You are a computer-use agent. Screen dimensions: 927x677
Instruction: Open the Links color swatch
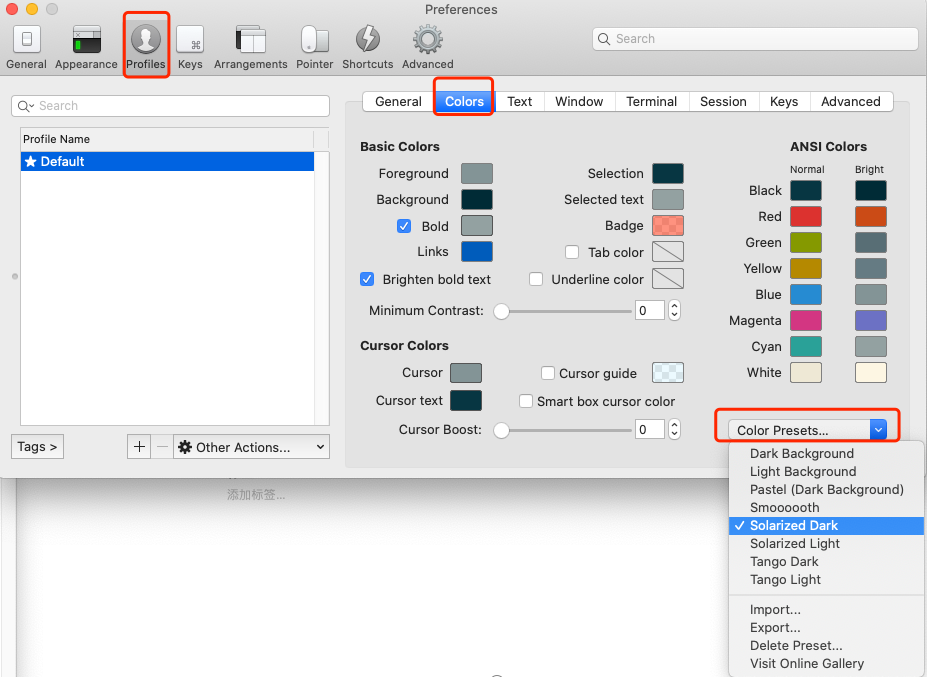point(477,251)
